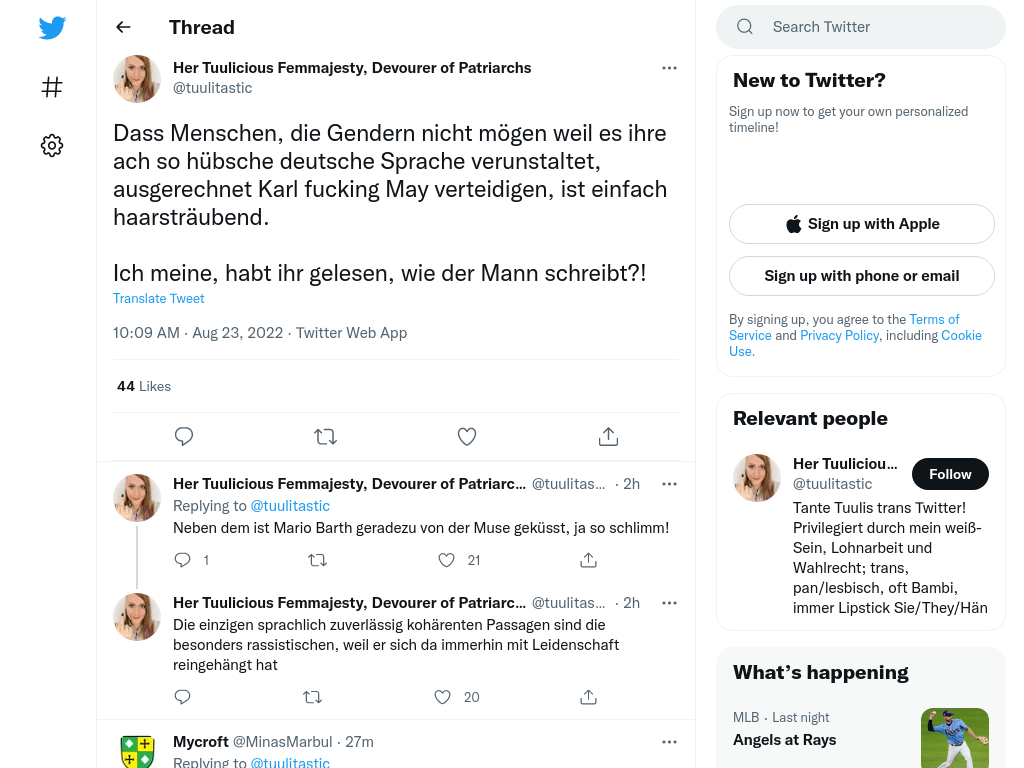
Task: Open Angels at Rays thumbnail
Action: tap(955, 738)
